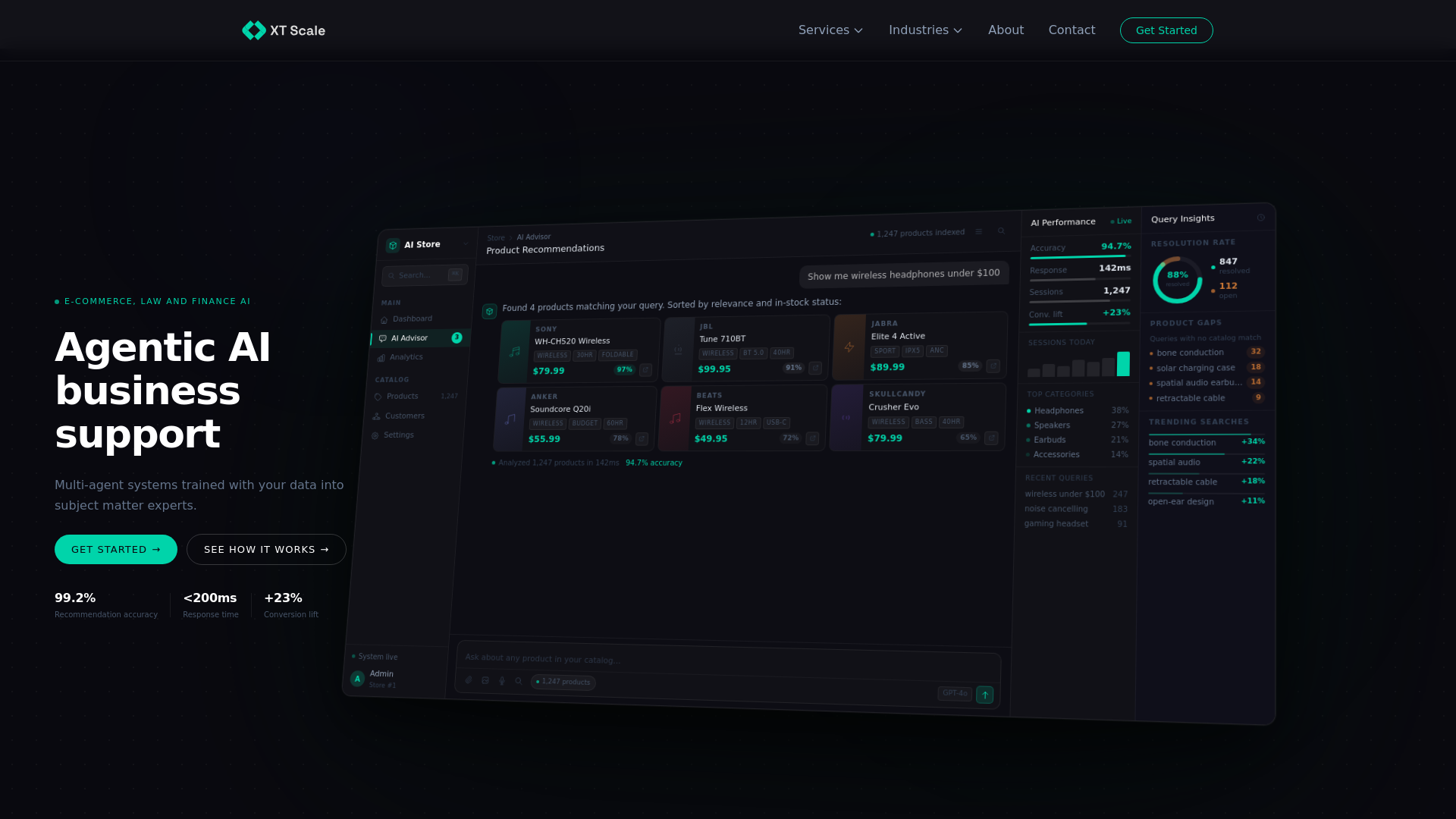This screenshot has height=819, width=1456.
Task: Click 'noise cancelling' recent query
Action: click(x=1076, y=509)
